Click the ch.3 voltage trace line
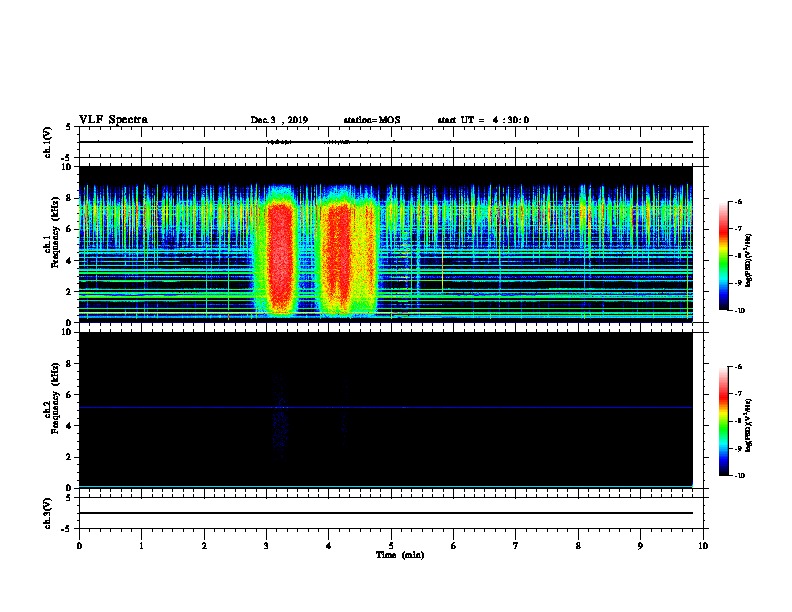 385,513
